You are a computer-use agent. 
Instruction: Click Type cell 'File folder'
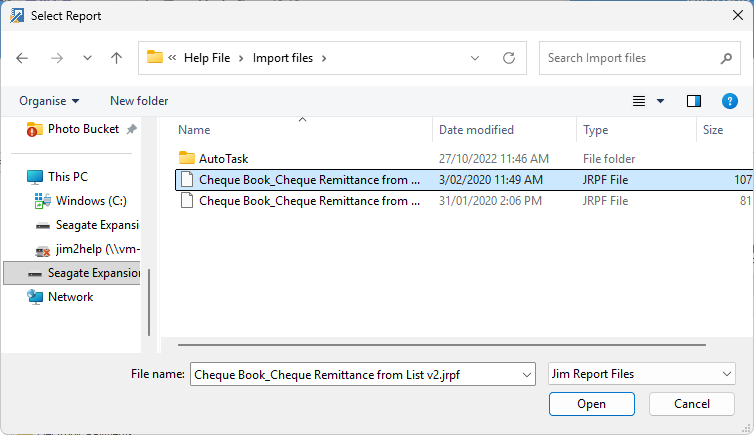[x=609, y=159]
